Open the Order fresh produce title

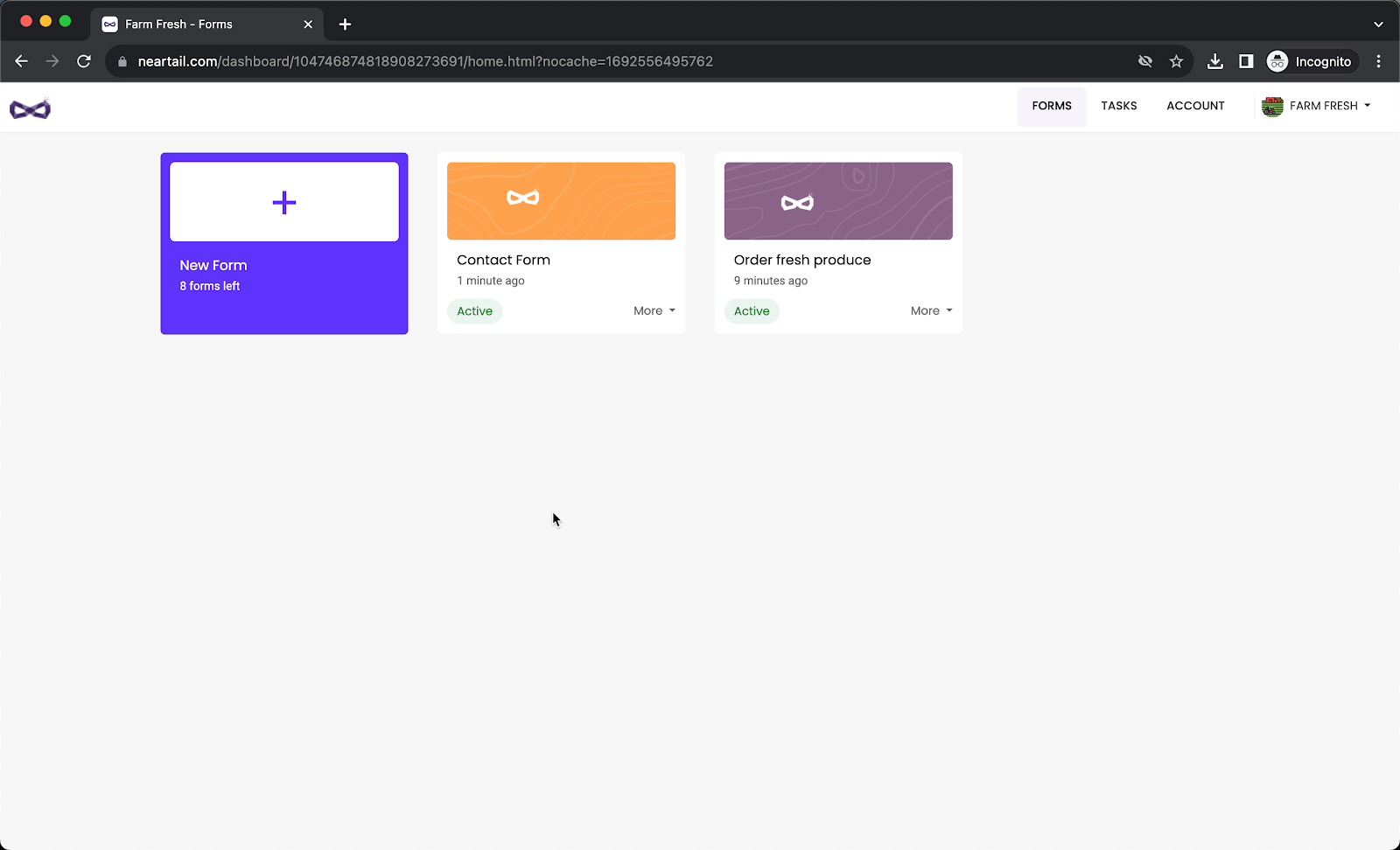click(801, 260)
